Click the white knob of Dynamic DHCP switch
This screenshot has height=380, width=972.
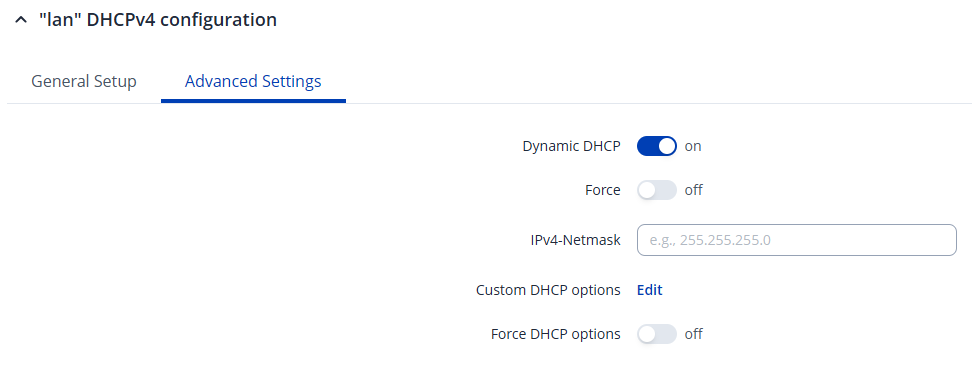pyautogui.click(x=666, y=146)
